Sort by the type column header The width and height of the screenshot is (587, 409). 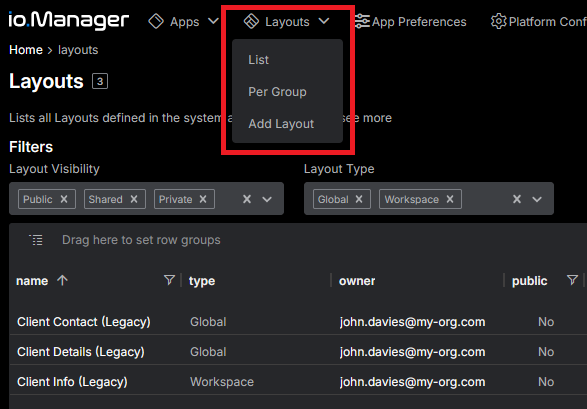(x=202, y=281)
